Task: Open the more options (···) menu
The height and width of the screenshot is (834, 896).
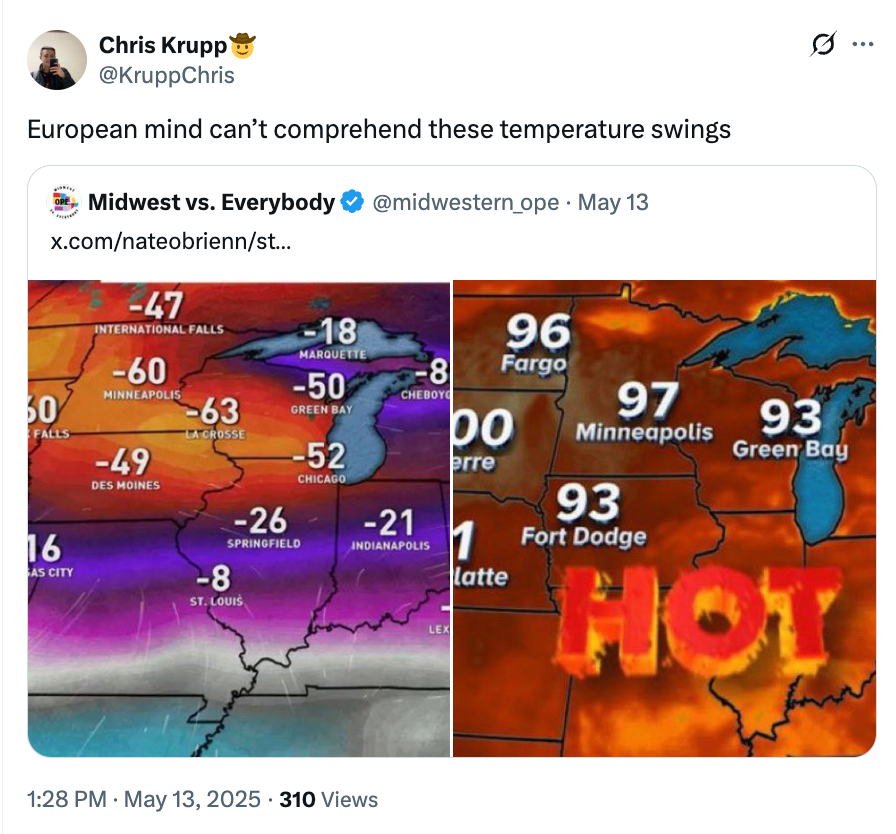Action: 862,46
